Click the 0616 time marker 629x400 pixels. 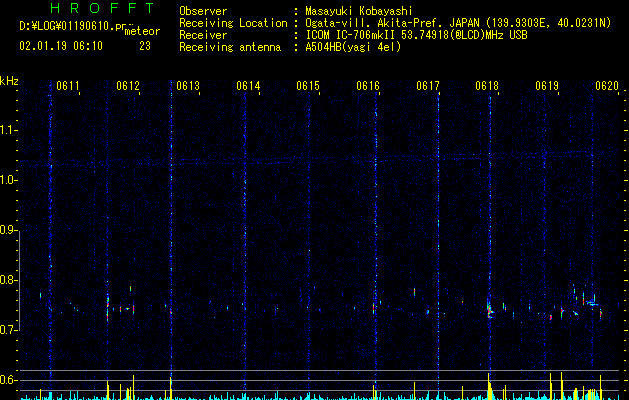tap(368, 86)
